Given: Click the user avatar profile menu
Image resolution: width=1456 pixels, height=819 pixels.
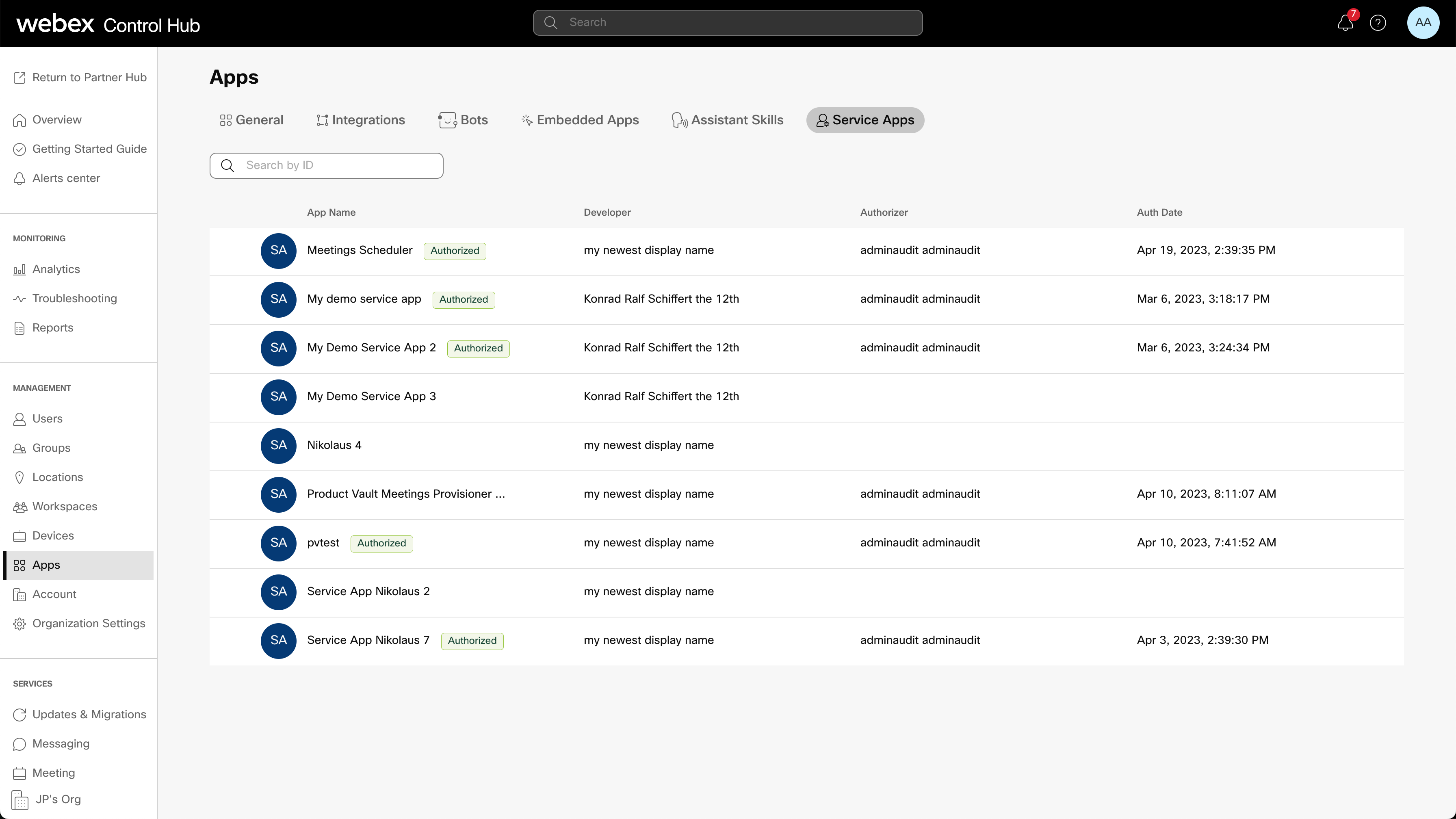Looking at the screenshot, I should 1423,22.
